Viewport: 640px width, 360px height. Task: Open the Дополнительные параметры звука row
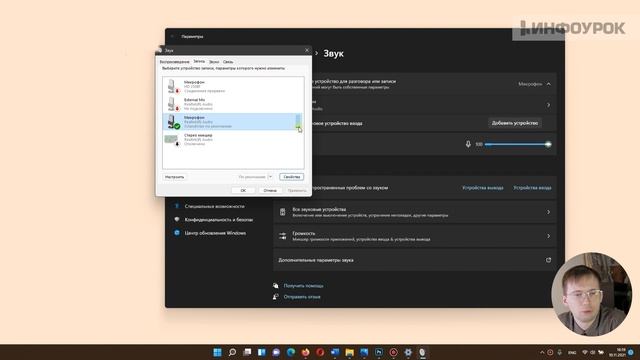(x=415, y=260)
